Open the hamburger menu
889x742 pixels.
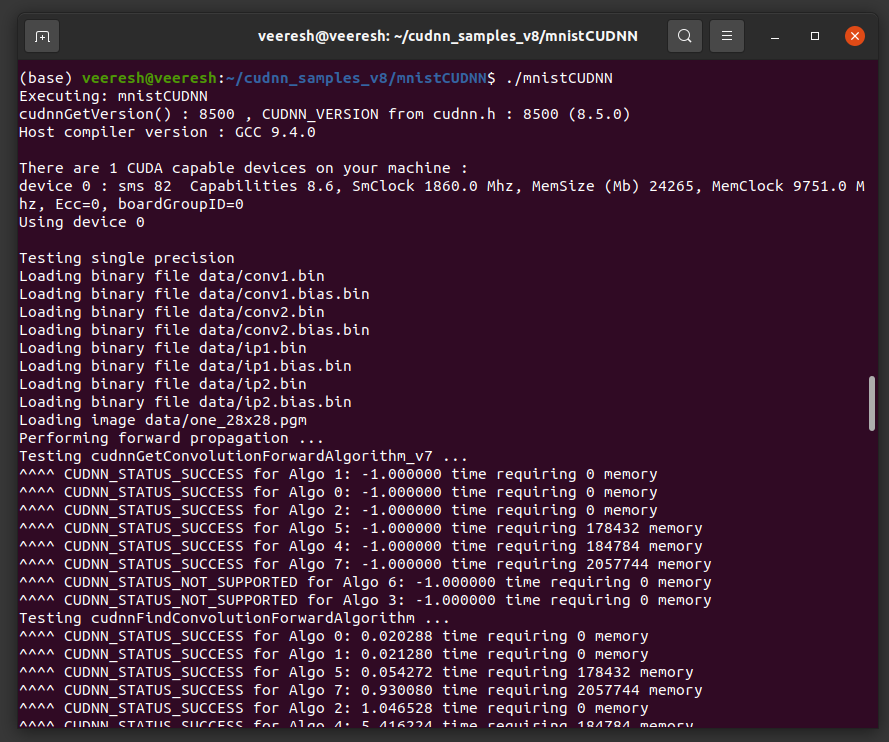click(726, 36)
